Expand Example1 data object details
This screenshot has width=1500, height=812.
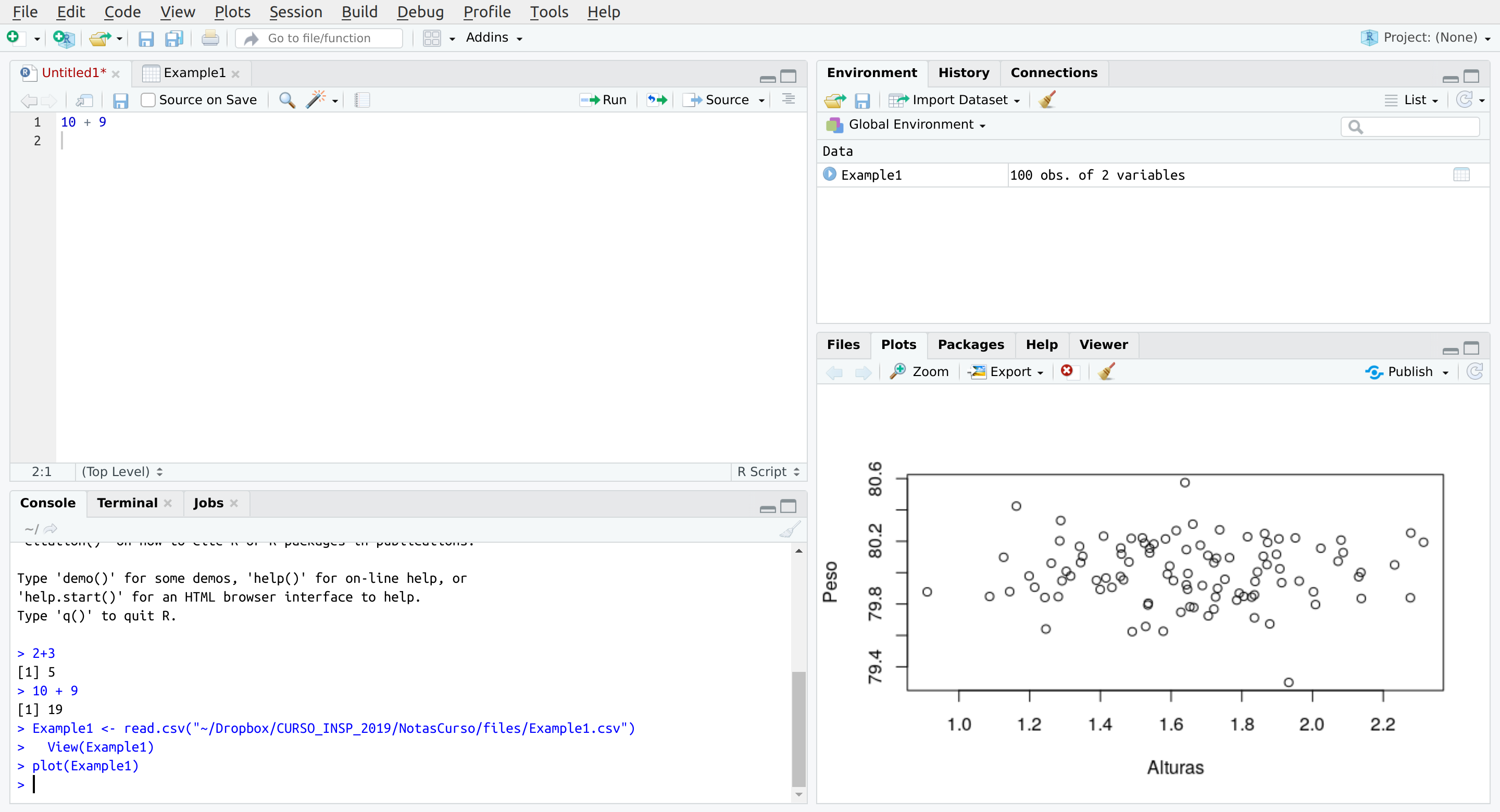point(830,174)
